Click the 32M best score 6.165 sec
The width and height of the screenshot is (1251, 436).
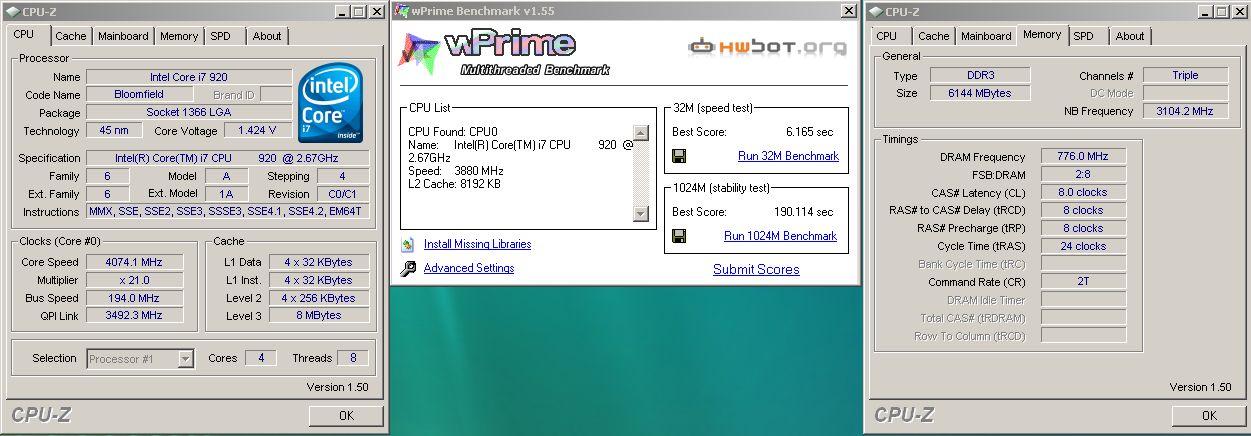(809, 132)
